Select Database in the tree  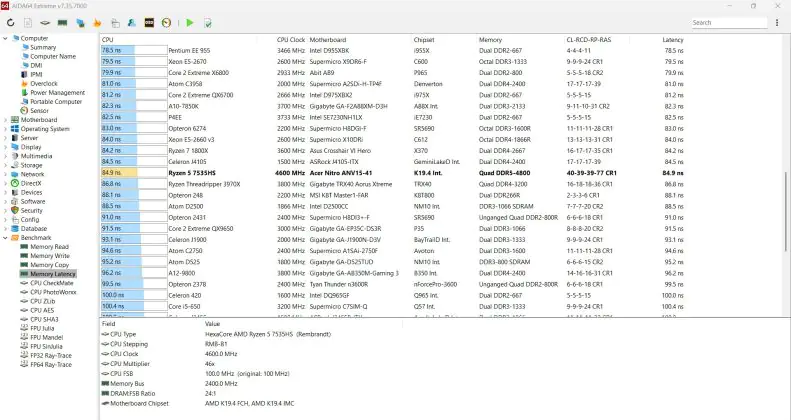34,229
